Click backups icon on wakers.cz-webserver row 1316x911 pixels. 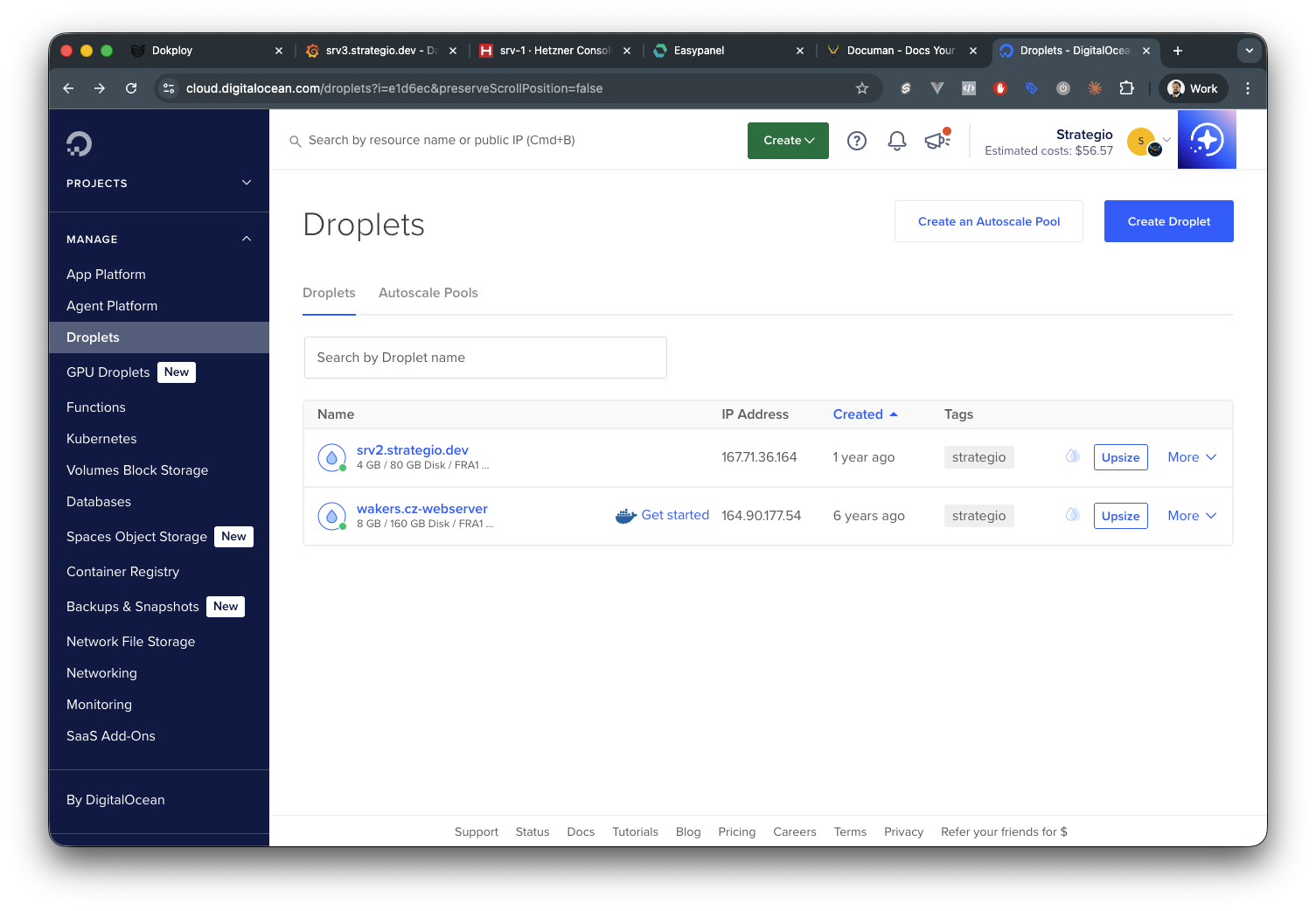coord(1072,515)
